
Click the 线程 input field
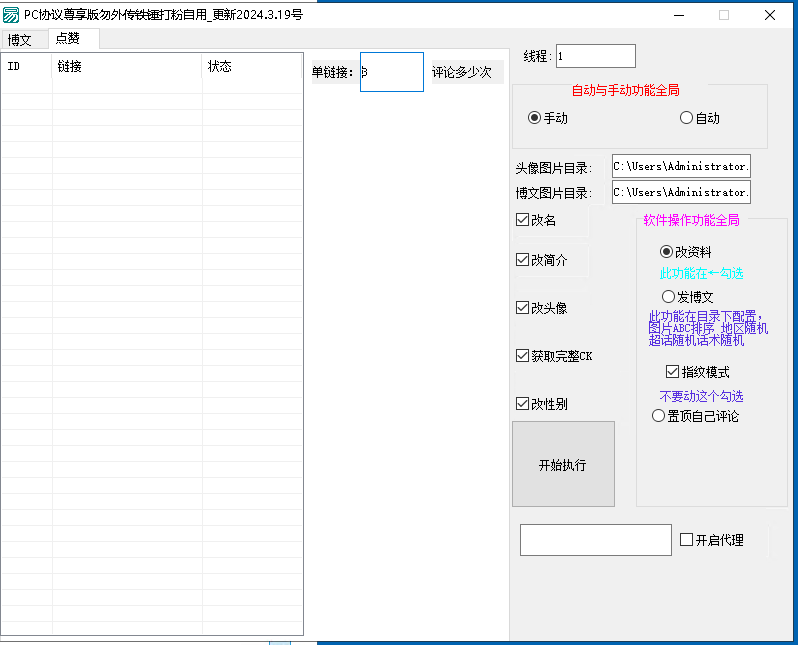(x=595, y=56)
